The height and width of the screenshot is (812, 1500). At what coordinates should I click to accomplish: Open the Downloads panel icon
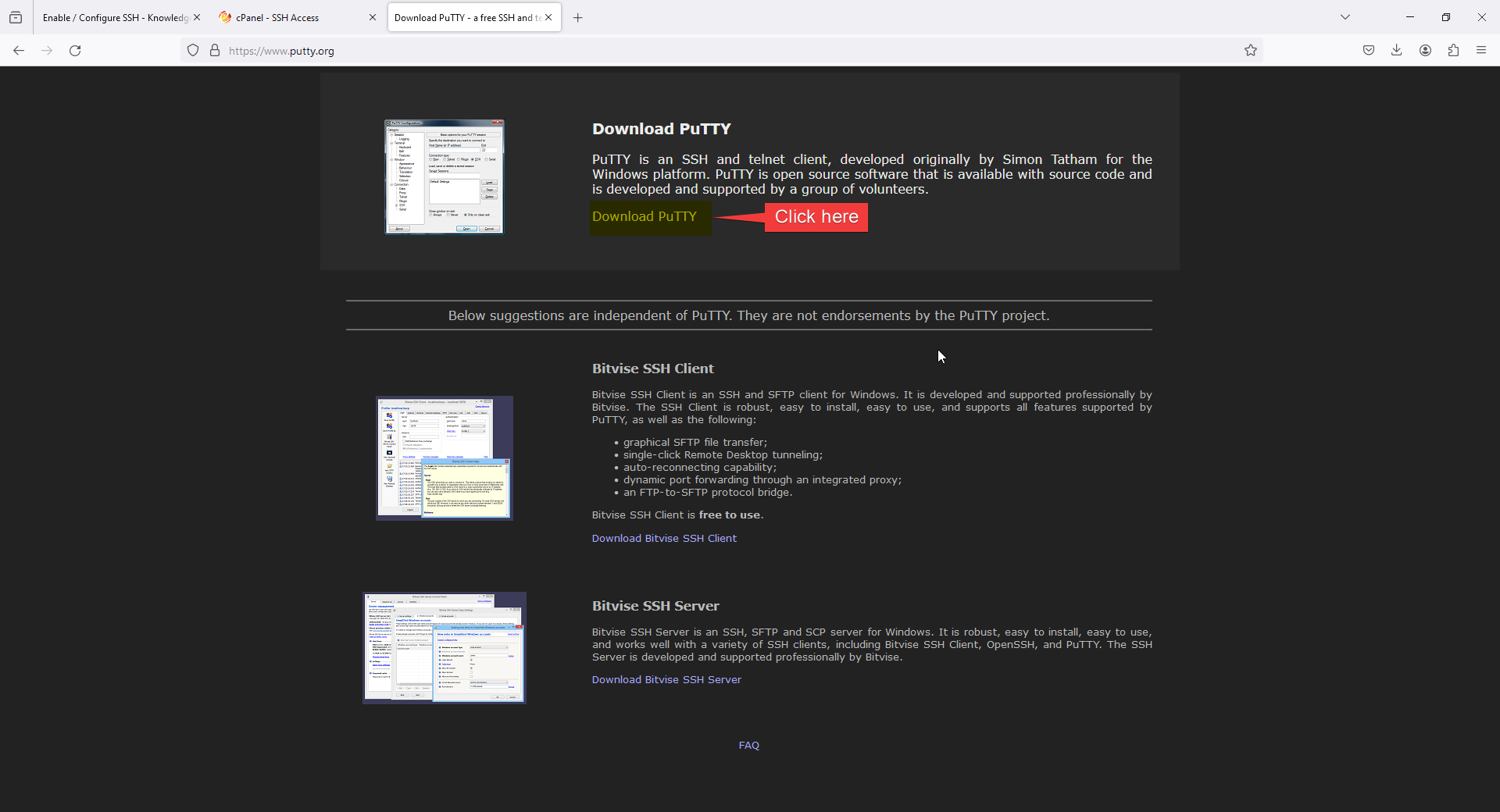pos(1397,51)
